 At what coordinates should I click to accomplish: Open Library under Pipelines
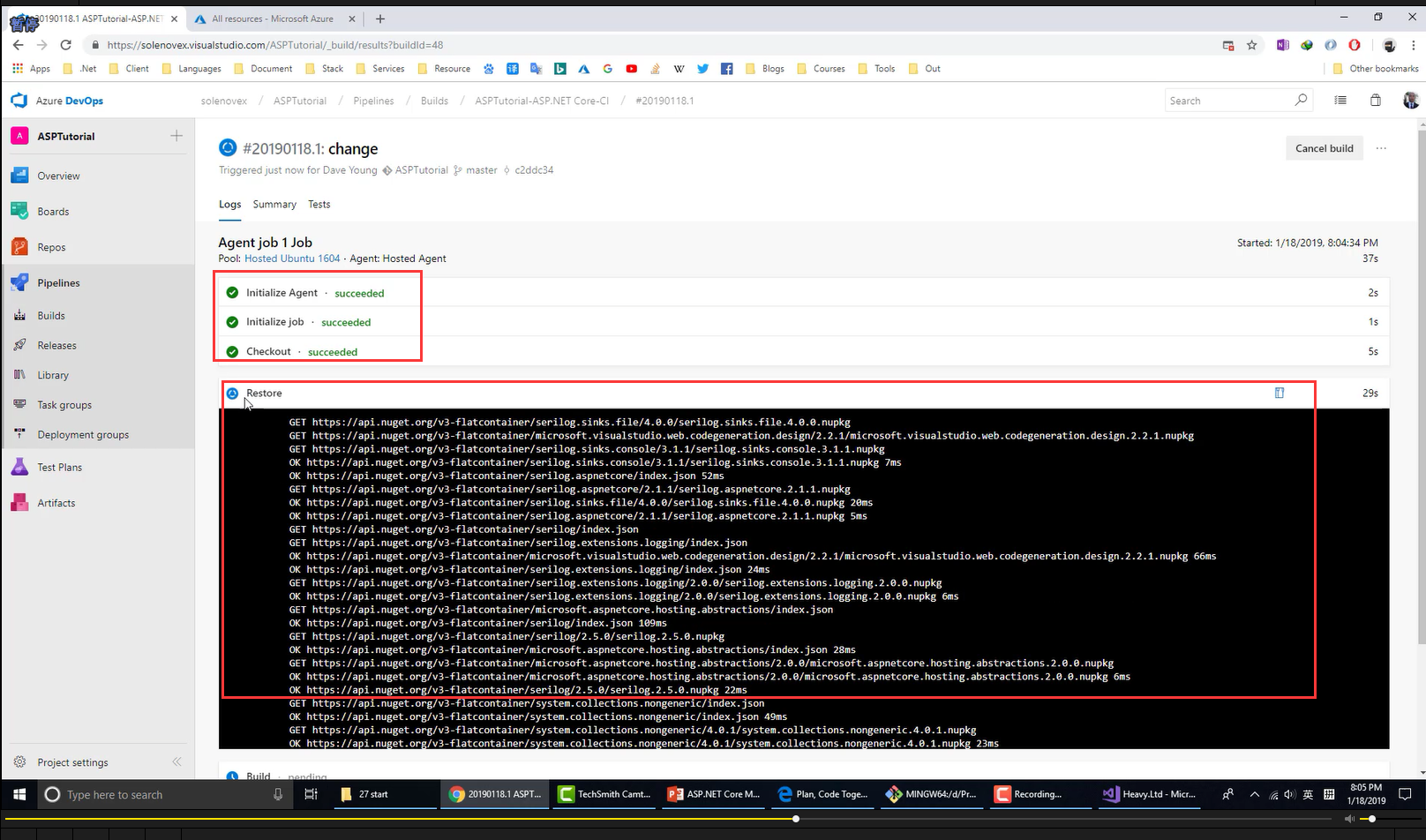53,375
